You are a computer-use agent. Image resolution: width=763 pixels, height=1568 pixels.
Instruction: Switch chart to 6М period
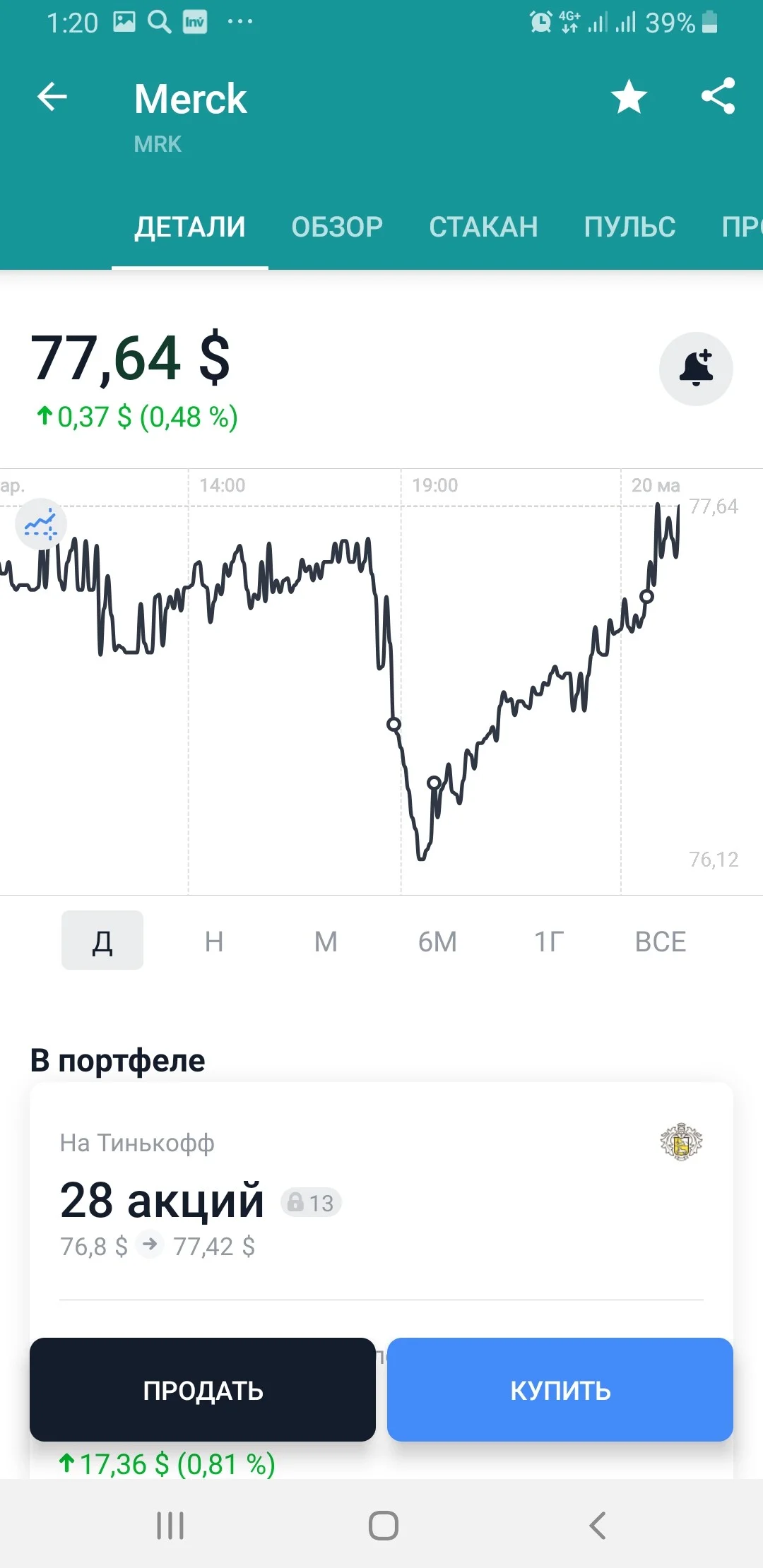click(437, 941)
